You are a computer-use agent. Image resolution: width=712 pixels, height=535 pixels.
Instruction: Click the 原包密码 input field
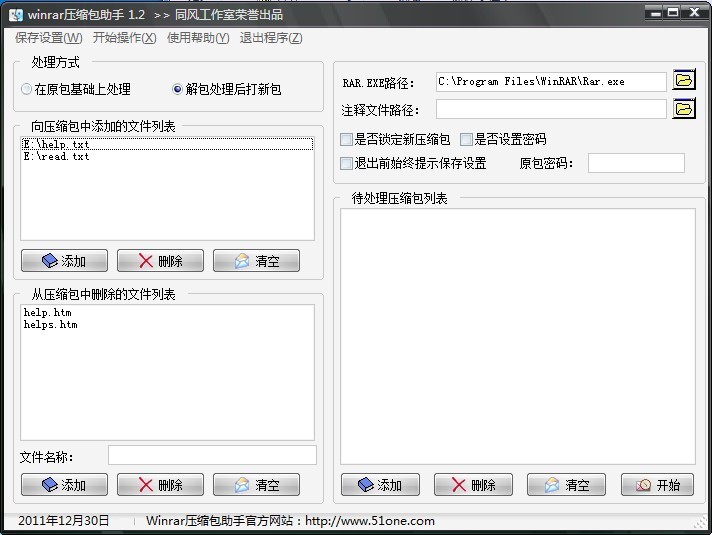[636, 163]
